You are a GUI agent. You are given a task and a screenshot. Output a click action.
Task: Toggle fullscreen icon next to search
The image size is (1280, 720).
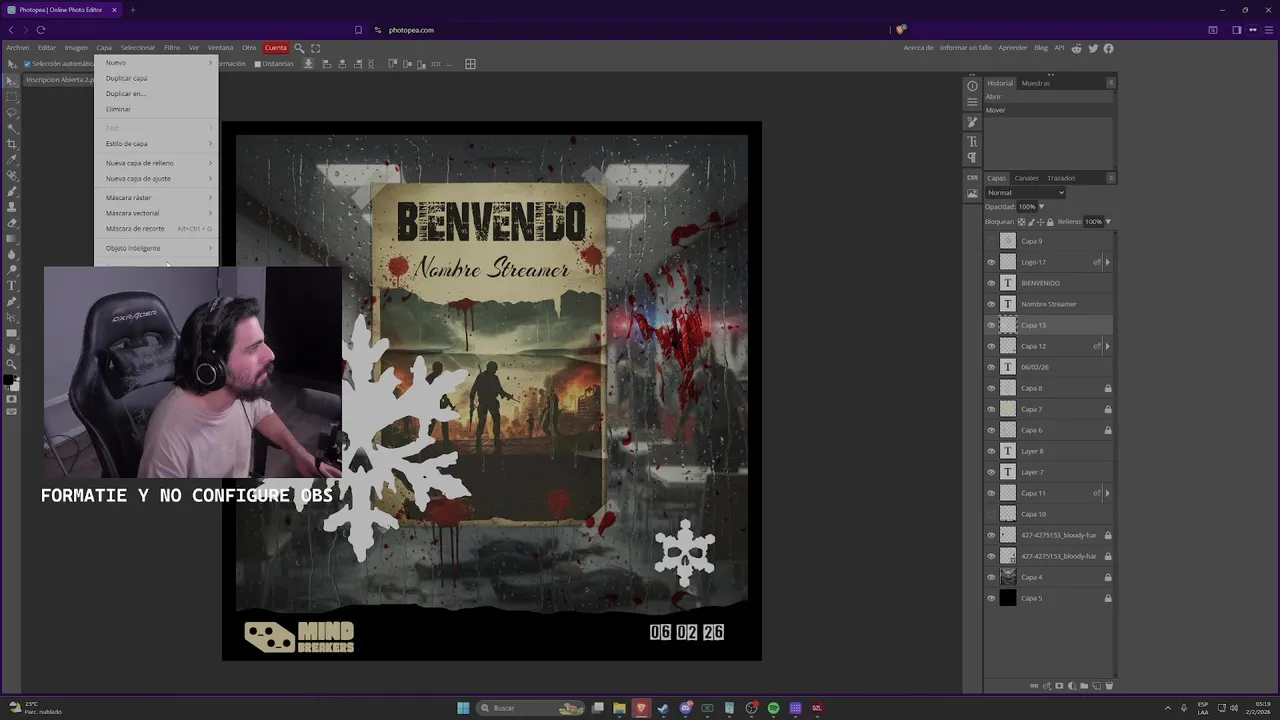316,48
